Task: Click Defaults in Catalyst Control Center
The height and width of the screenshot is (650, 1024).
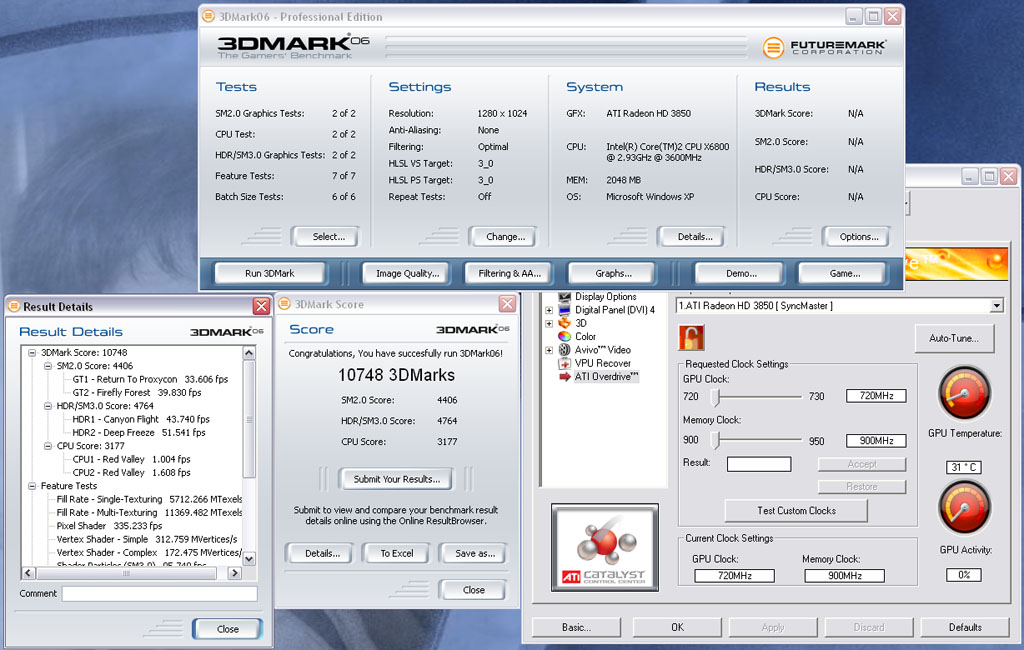Action: pyautogui.click(x=965, y=627)
